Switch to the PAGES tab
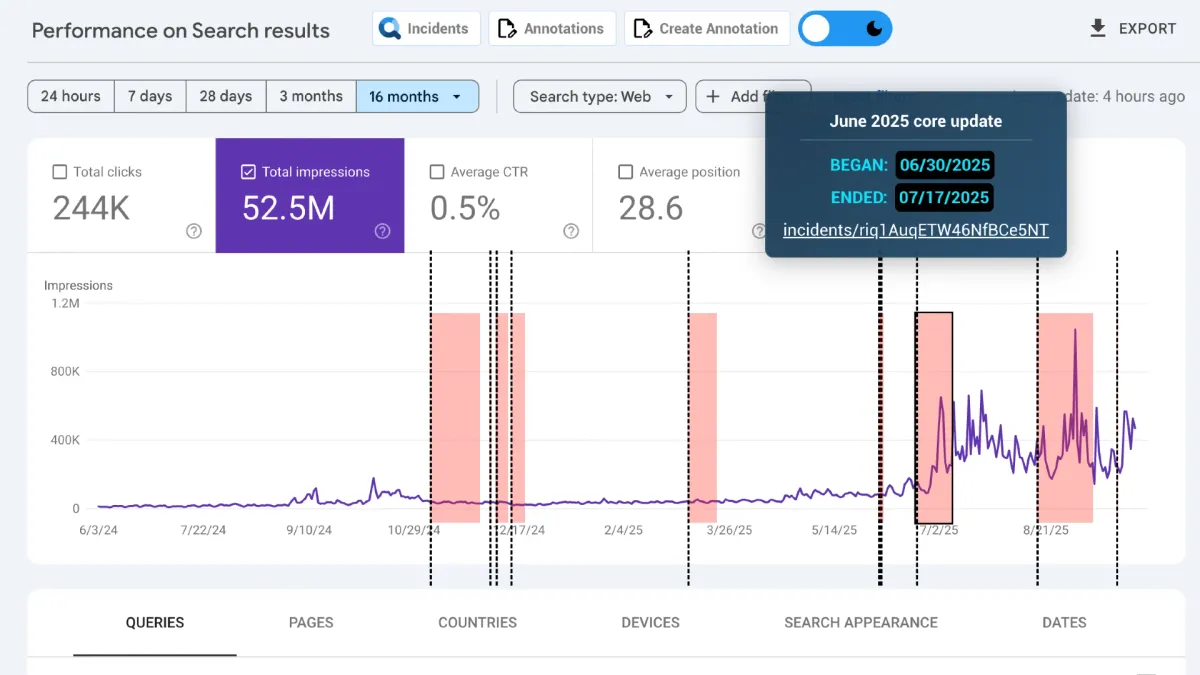The width and height of the screenshot is (1200, 675). click(311, 622)
